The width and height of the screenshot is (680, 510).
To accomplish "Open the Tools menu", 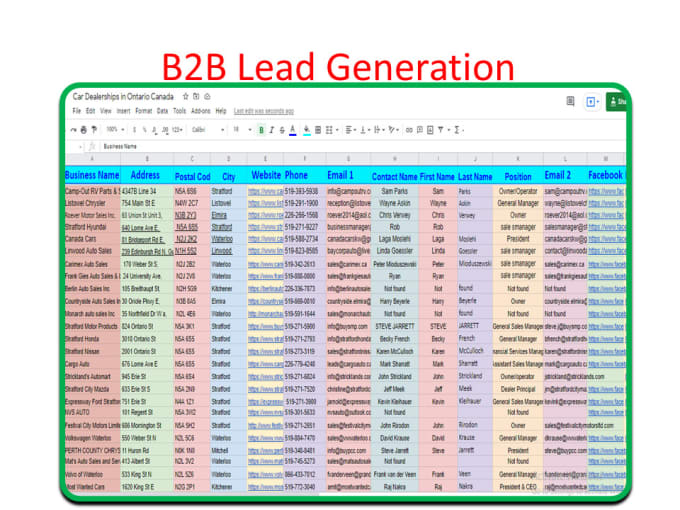I will click(179, 111).
